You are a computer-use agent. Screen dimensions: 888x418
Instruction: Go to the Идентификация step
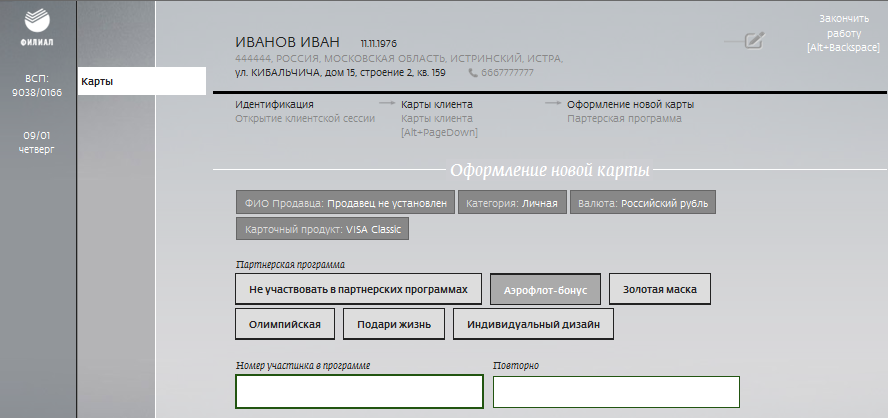point(274,104)
